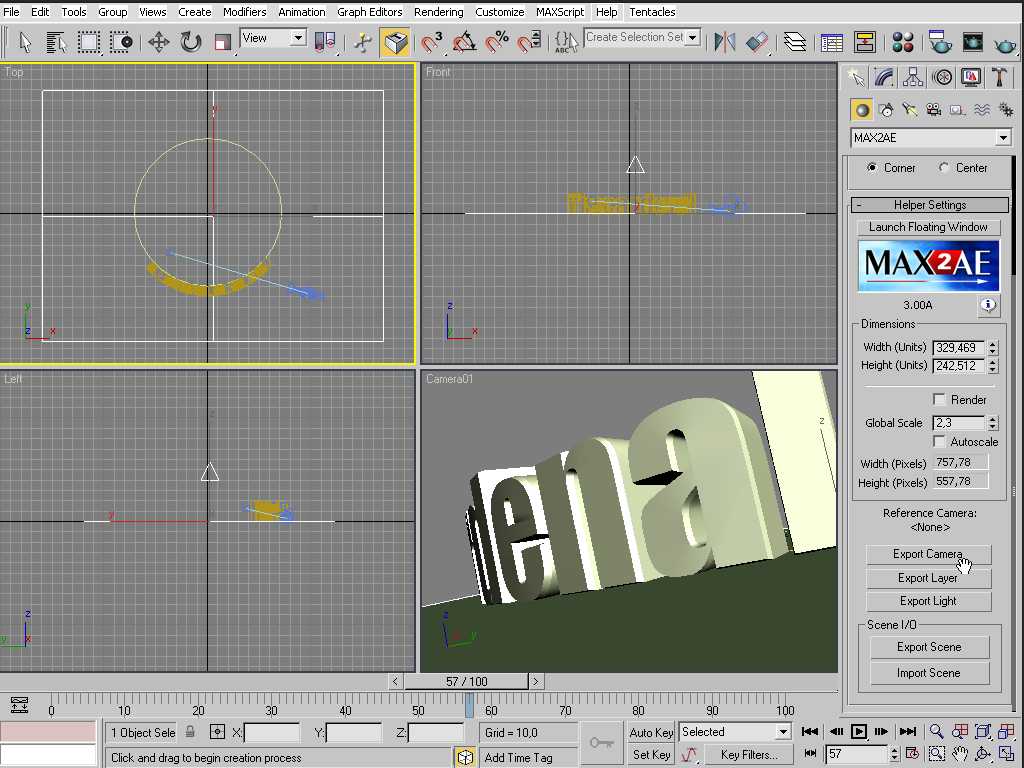Screen dimensions: 1024x768
Task: Open the Rendering menu
Action: click(x=438, y=12)
